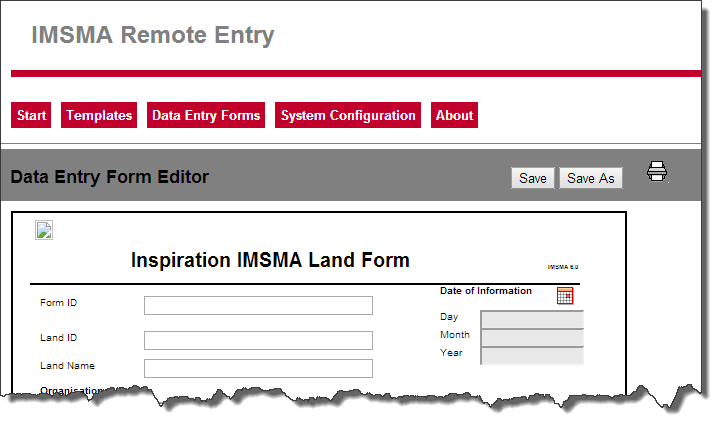This screenshot has width=717, height=431.
Task: Click the Save As button
Action: point(590,178)
